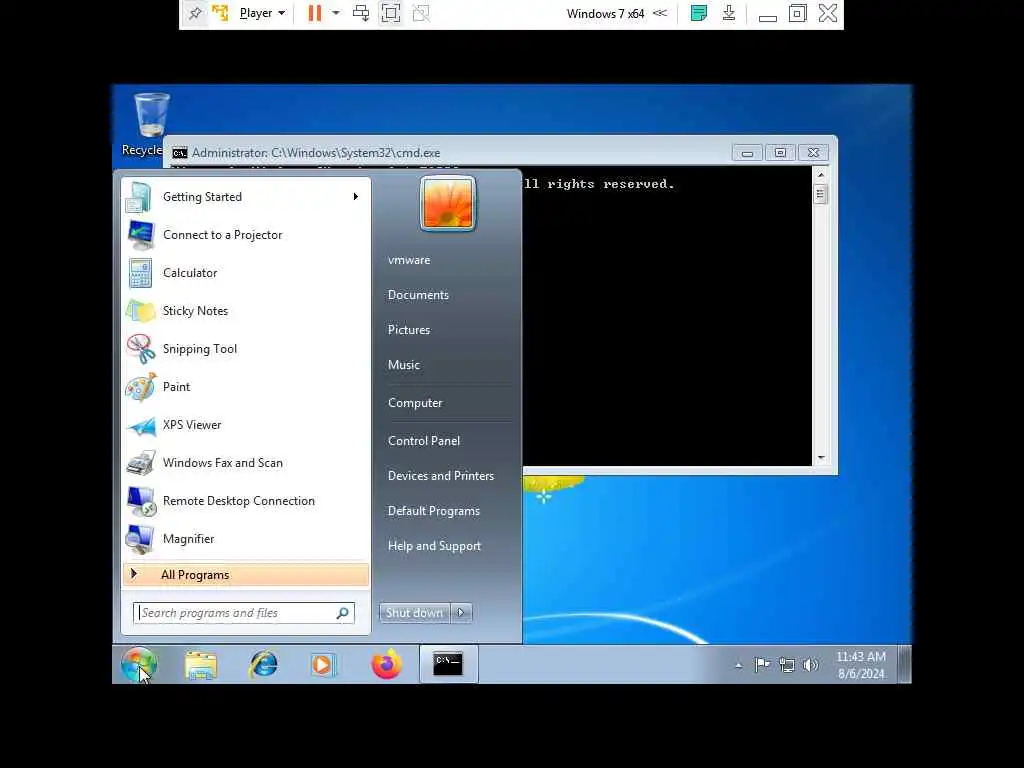Click the user account flower picture
Screen dimensions: 1024x768
coord(448,203)
